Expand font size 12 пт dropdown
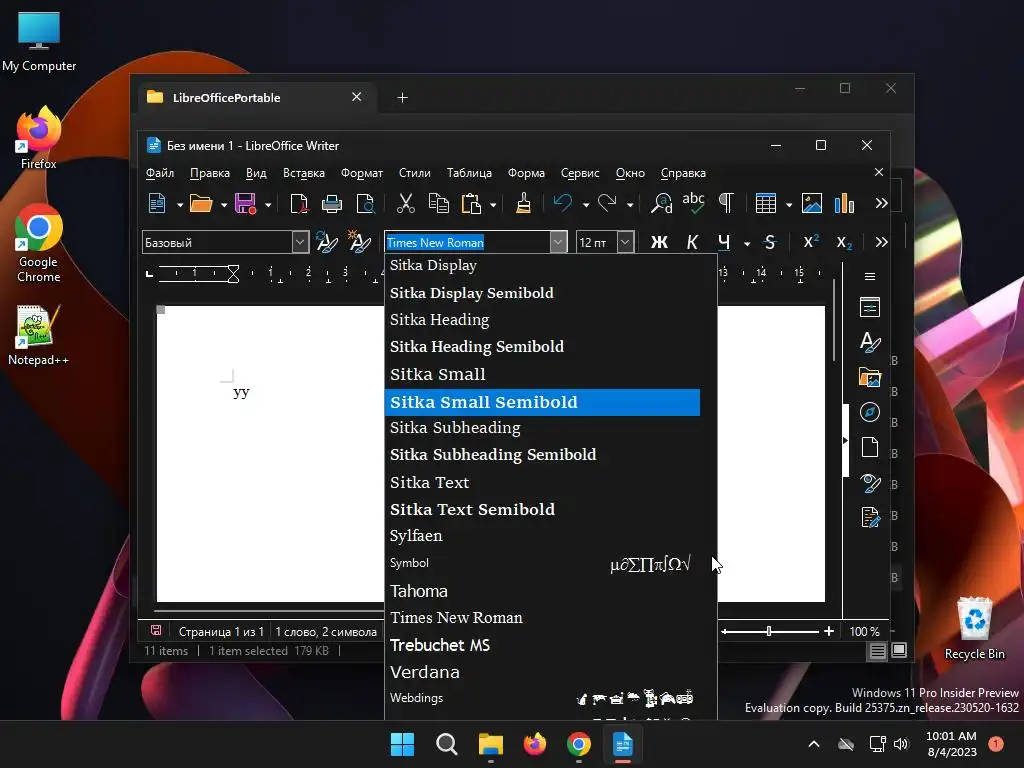 tap(625, 242)
